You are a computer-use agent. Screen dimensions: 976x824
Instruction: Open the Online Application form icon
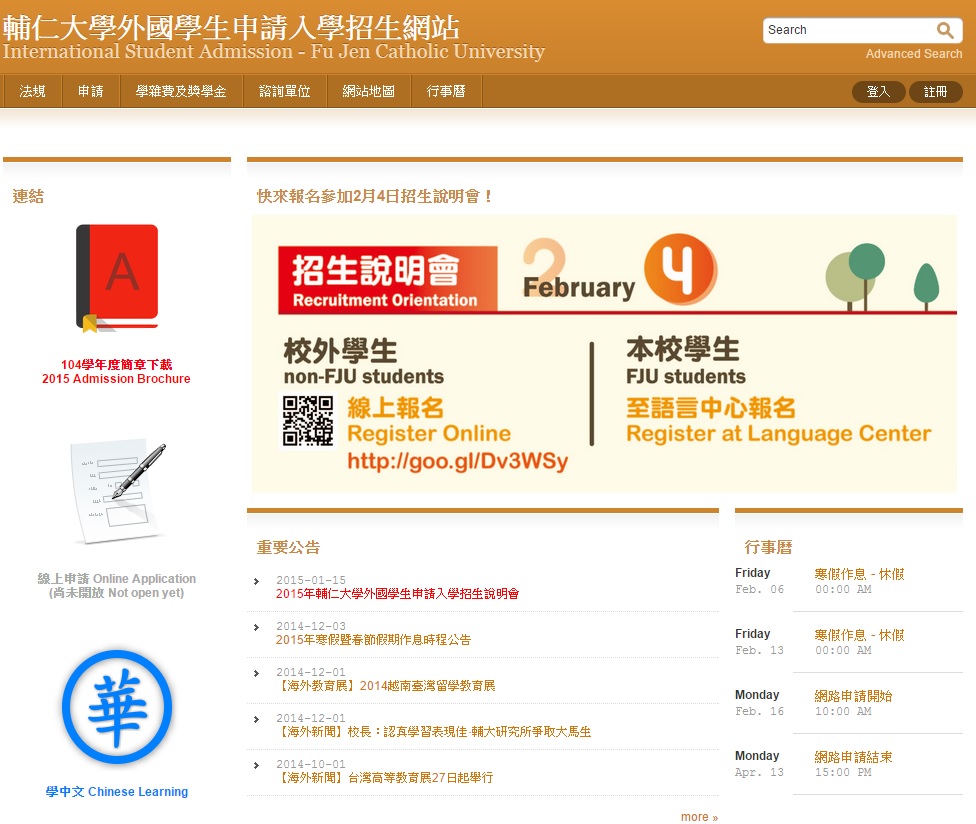(118, 492)
